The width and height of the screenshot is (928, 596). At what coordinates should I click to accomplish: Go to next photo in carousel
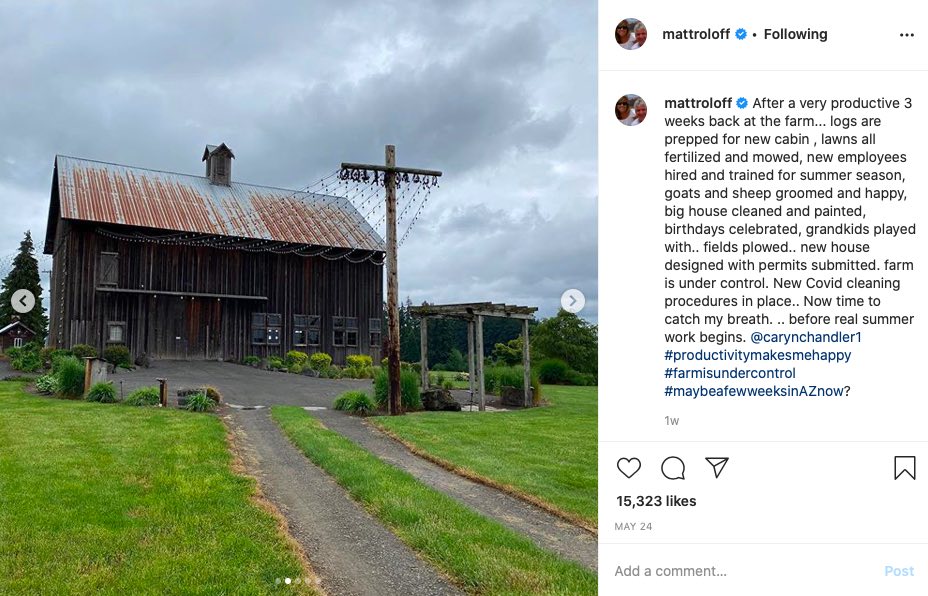click(x=572, y=301)
